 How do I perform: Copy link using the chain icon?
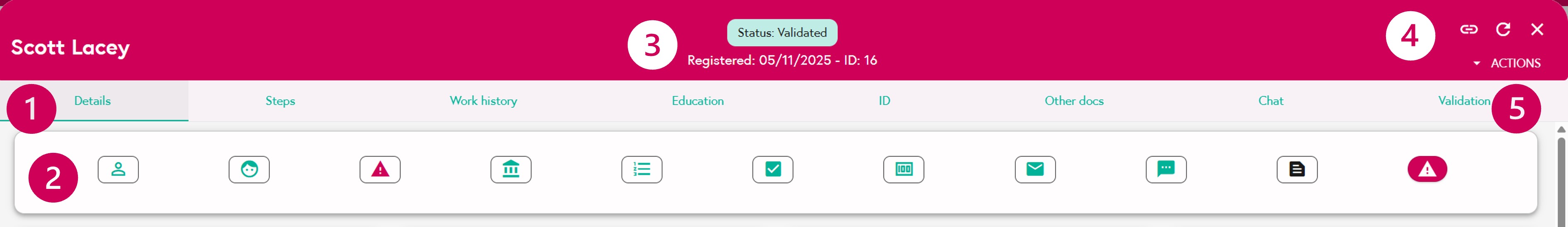pos(1469,29)
